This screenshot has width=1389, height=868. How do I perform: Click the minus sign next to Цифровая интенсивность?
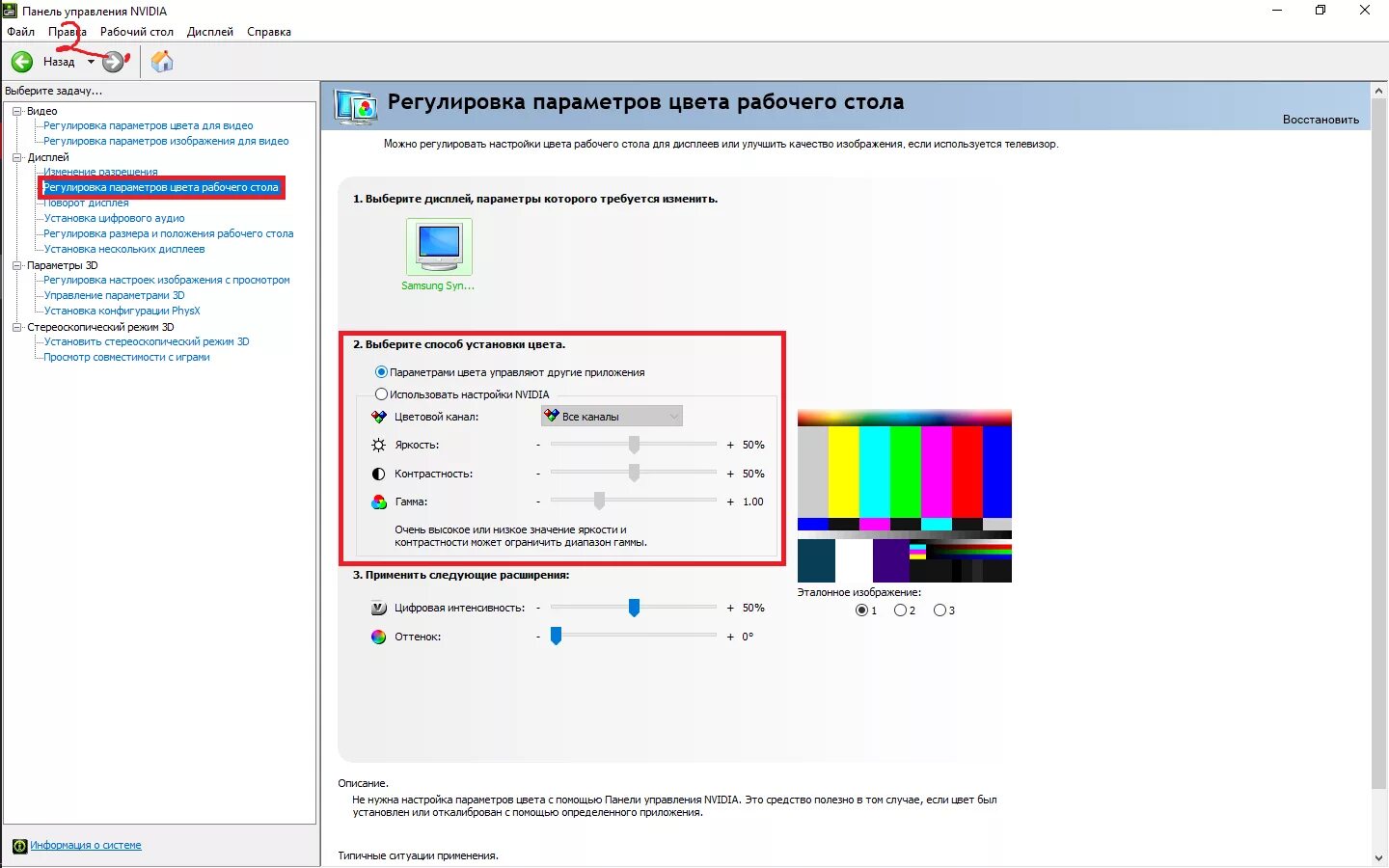point(538,609)
